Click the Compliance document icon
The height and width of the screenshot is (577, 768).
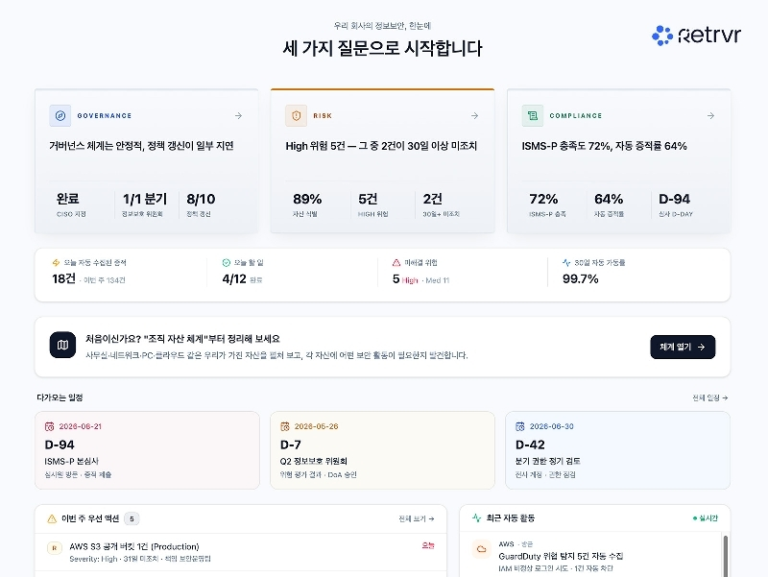click(532, 116)
